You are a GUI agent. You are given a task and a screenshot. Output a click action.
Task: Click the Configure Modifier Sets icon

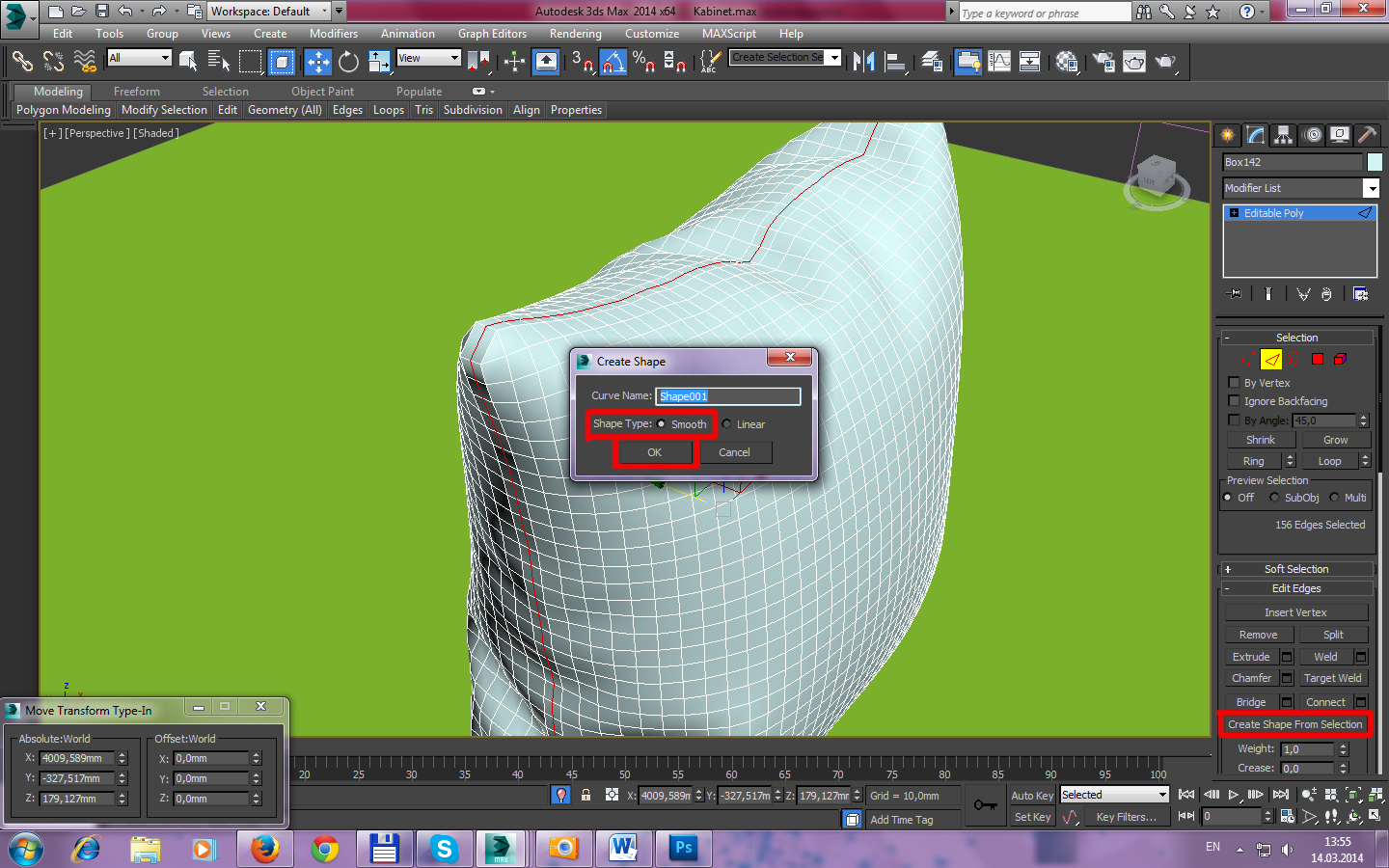pyautogui.click(x=1360, y=294)
